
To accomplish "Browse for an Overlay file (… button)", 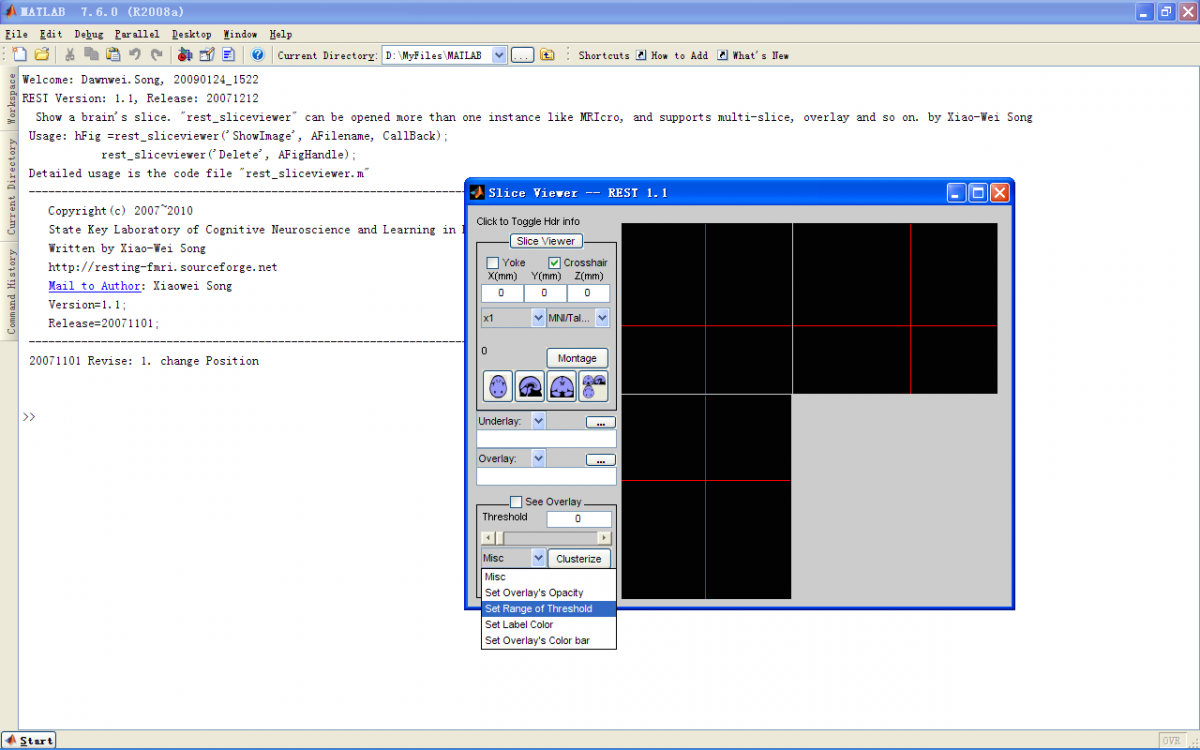I will 600,459.
